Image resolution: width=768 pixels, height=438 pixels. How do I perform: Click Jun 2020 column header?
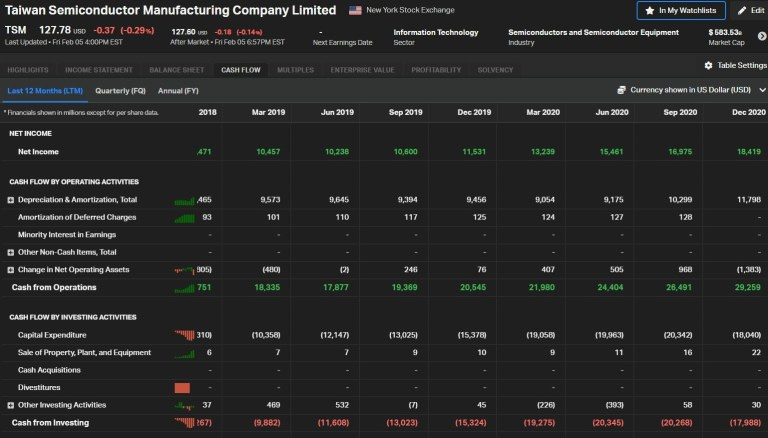click(612, 112)
